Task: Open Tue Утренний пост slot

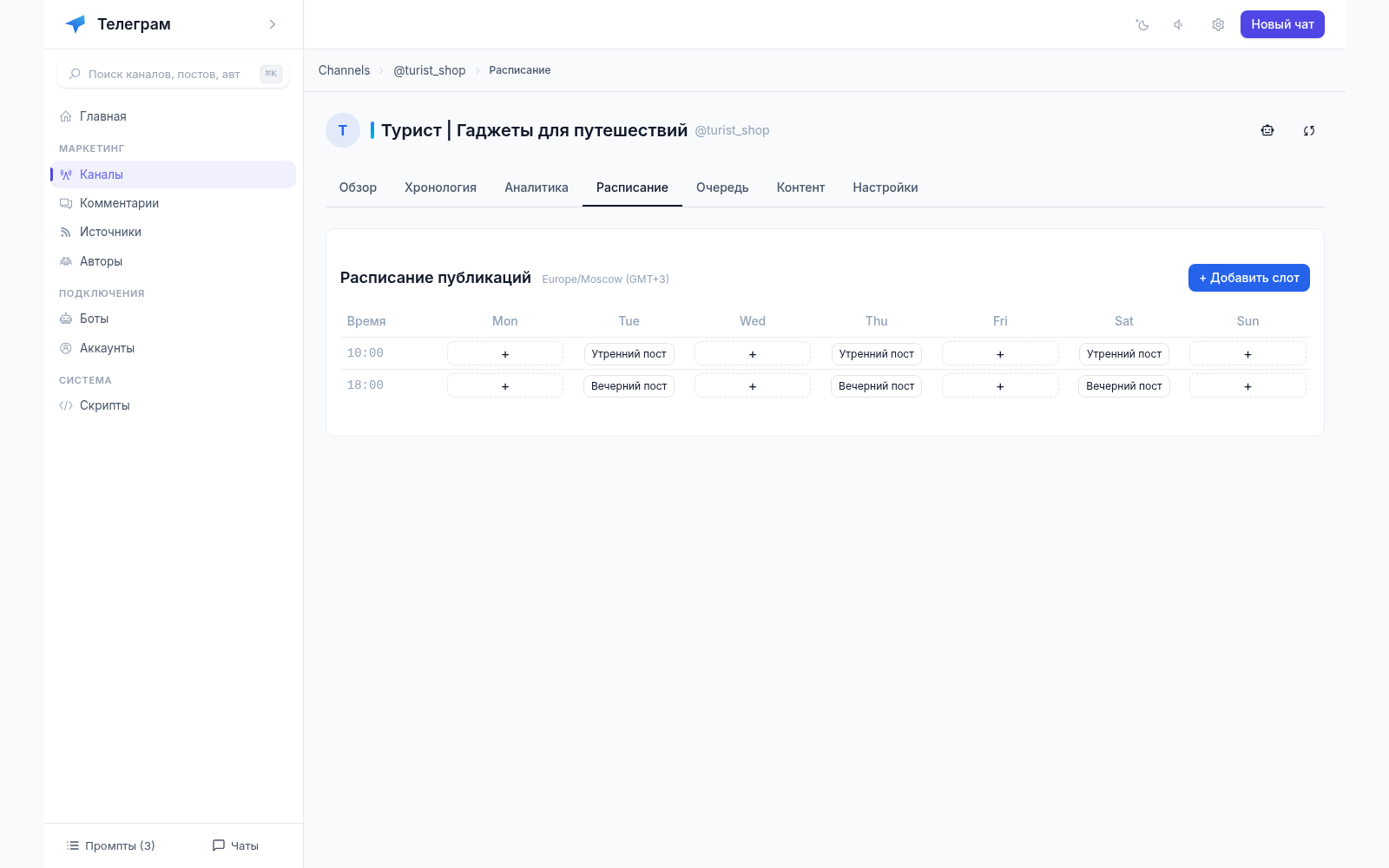Action: pos(629,353)
